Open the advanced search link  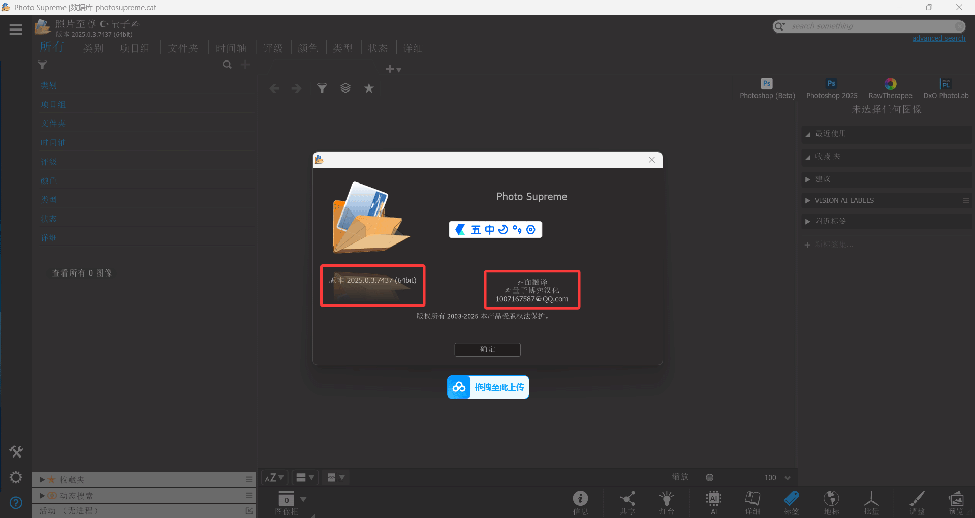coord(939,39)
